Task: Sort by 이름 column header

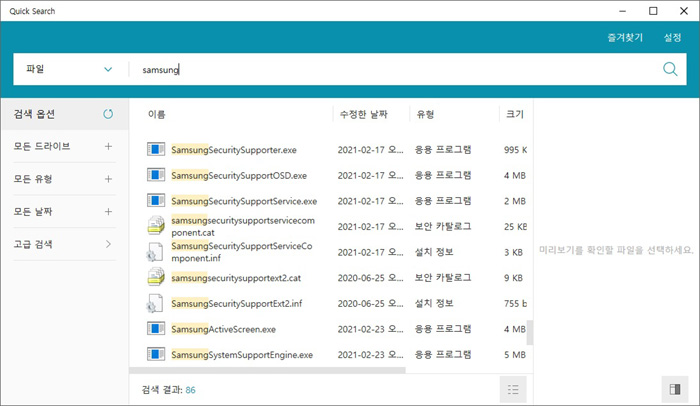Action: coord(156,114)
